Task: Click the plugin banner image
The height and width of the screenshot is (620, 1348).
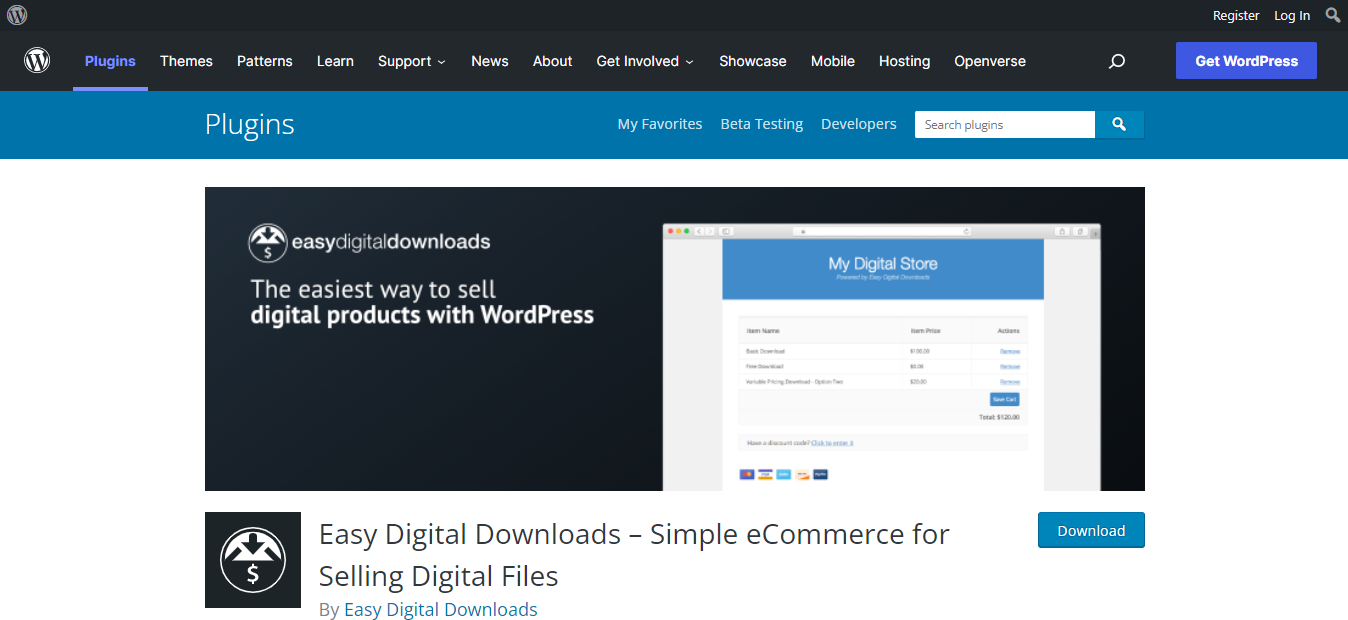Action: [675, 339]
